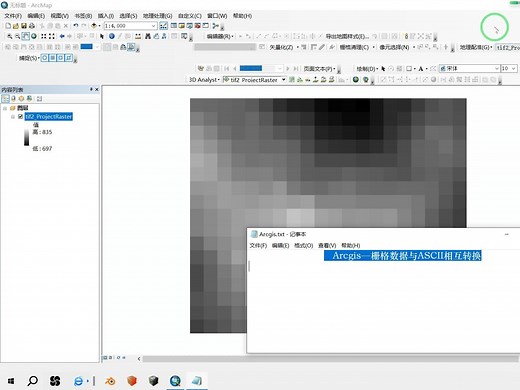Click the highlighted title text in Notepad
This screenshot has width=520, height=390.
pos(403,256)
